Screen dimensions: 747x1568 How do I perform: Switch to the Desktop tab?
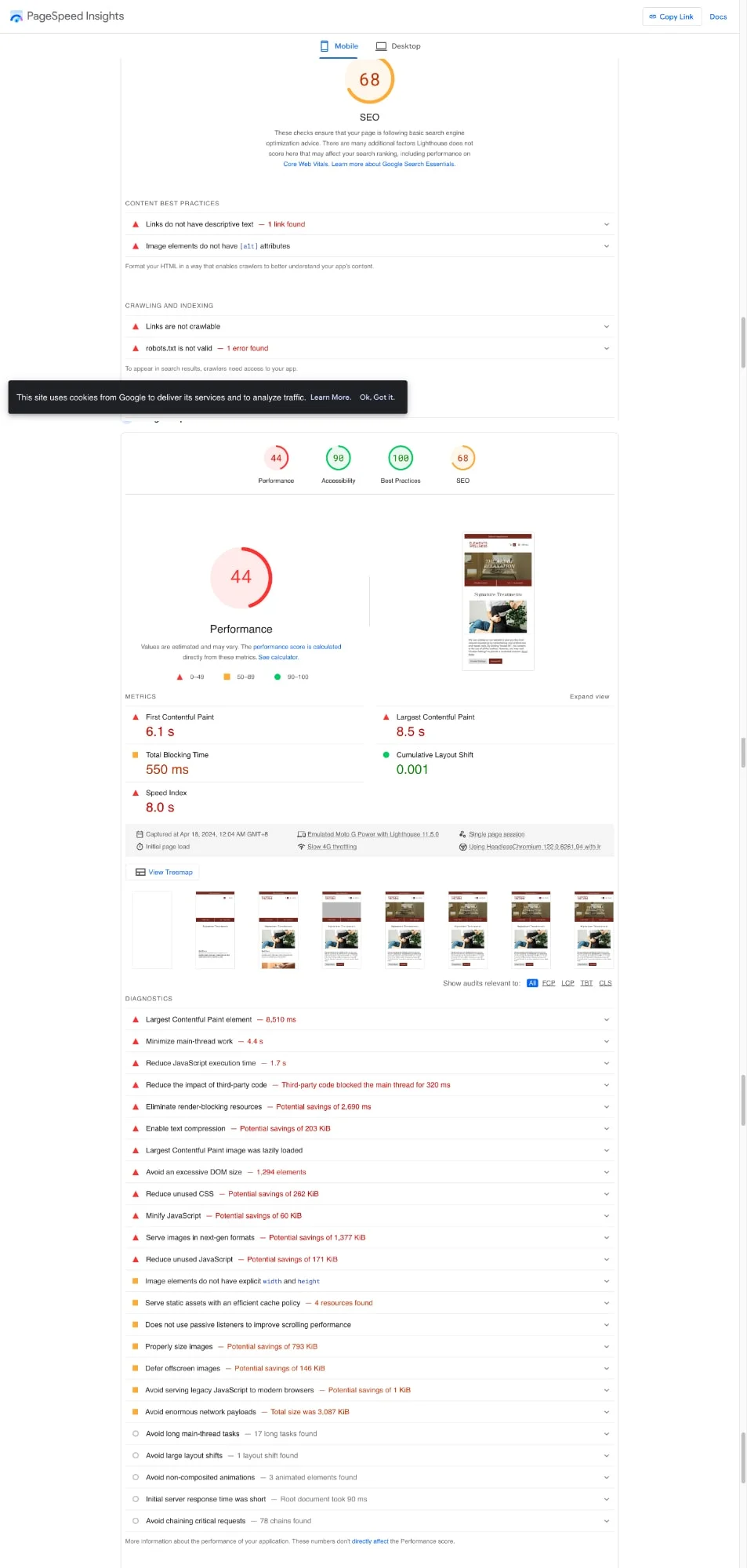398,46
